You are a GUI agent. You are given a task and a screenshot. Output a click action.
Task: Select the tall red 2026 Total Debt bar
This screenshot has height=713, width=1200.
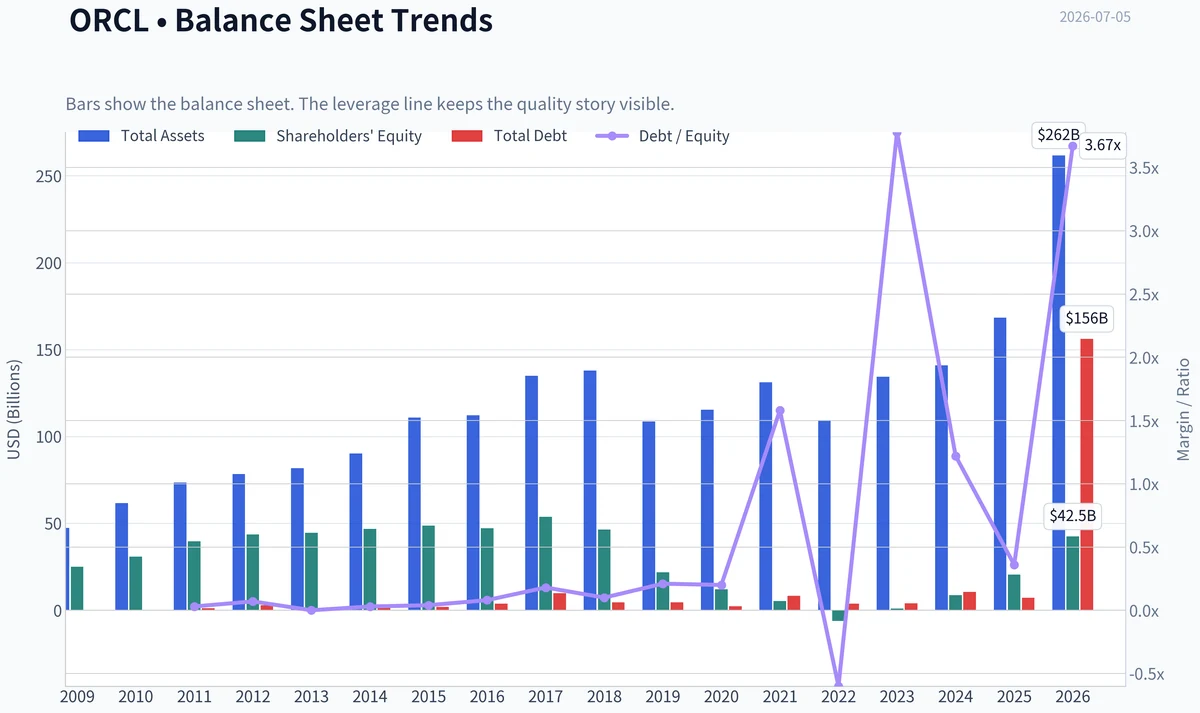click(1087, 474)
